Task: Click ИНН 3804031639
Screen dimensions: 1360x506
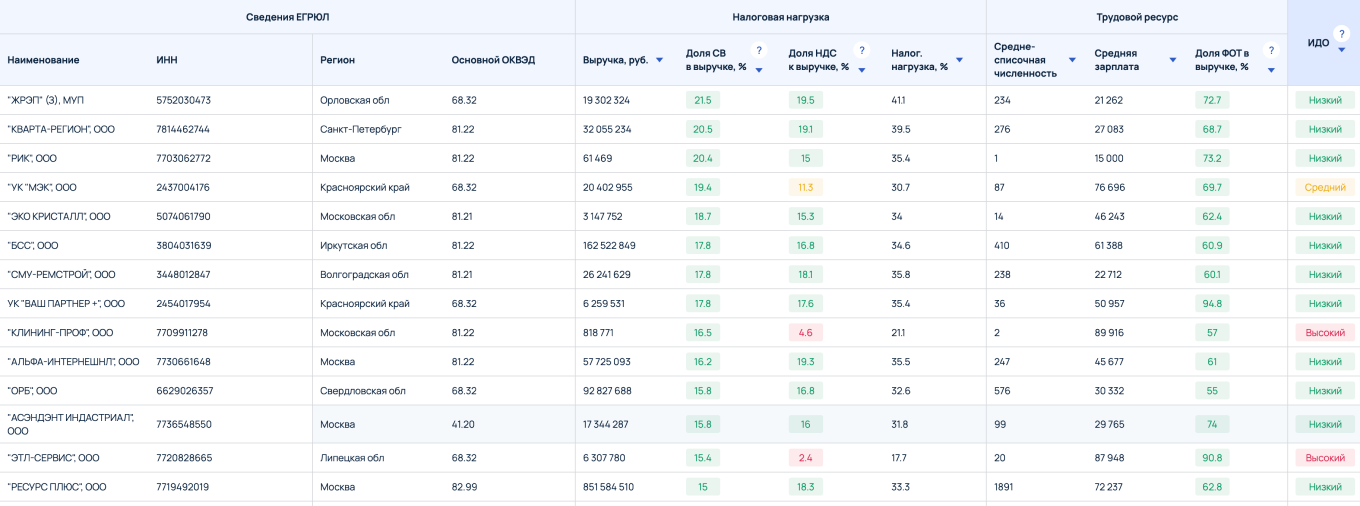Action: [184, 245]
